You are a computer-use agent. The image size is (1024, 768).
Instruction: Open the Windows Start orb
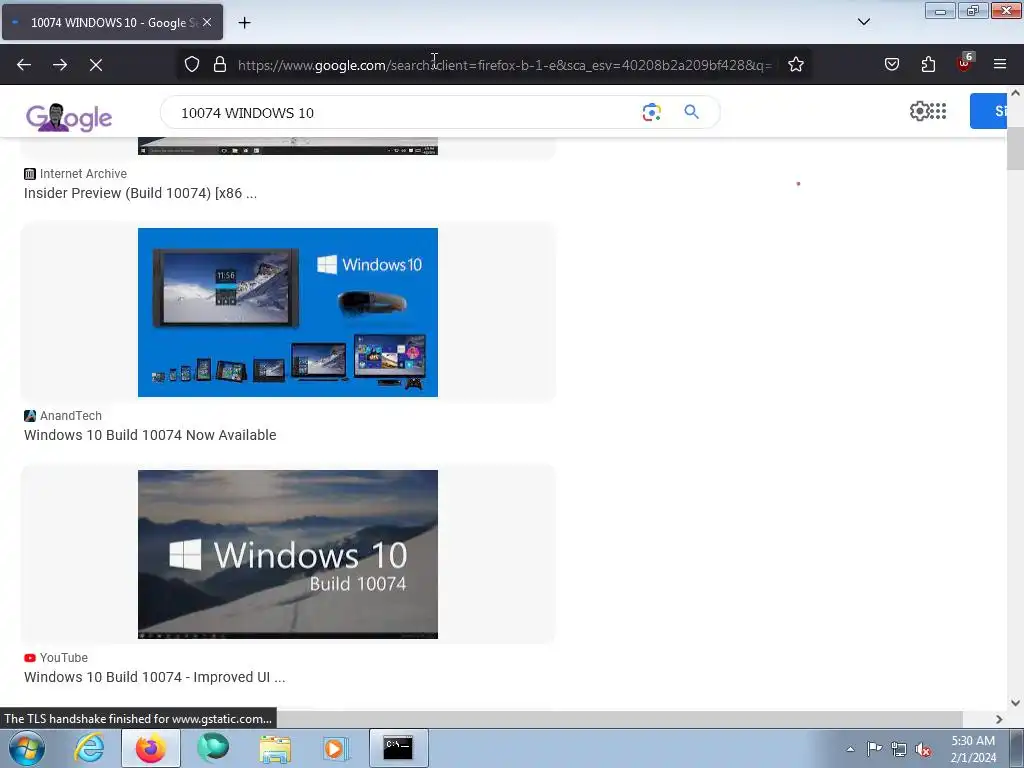coord(27,748)
